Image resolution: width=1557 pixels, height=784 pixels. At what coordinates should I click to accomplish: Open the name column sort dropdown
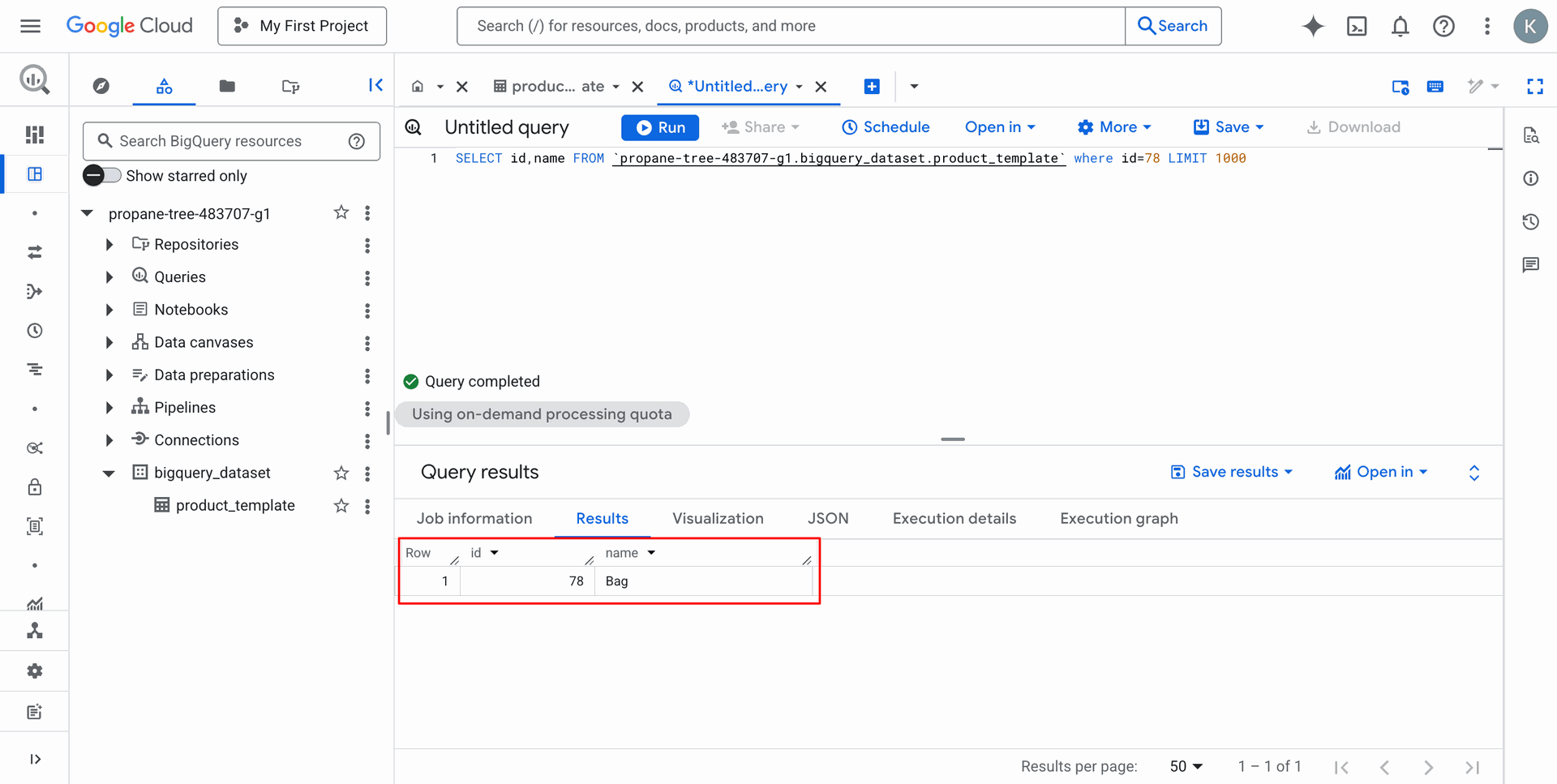coord(651,553)
